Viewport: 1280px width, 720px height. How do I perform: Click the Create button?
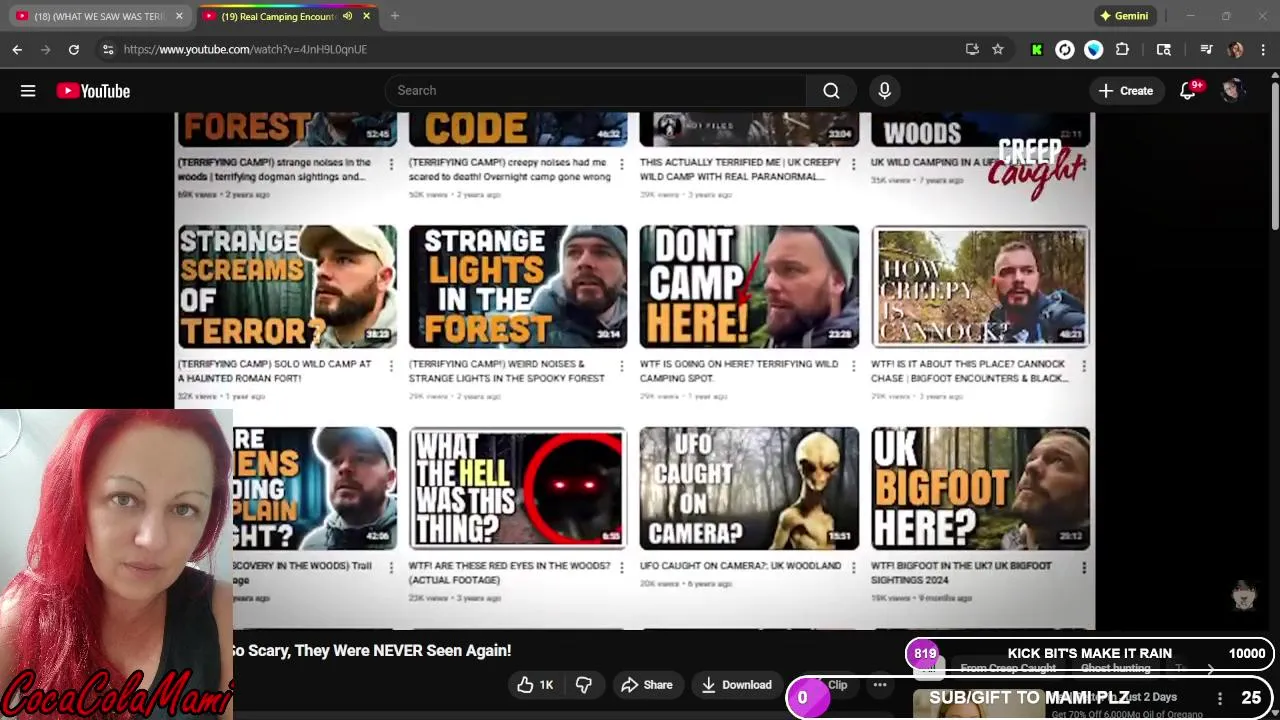coord(1126,91)
